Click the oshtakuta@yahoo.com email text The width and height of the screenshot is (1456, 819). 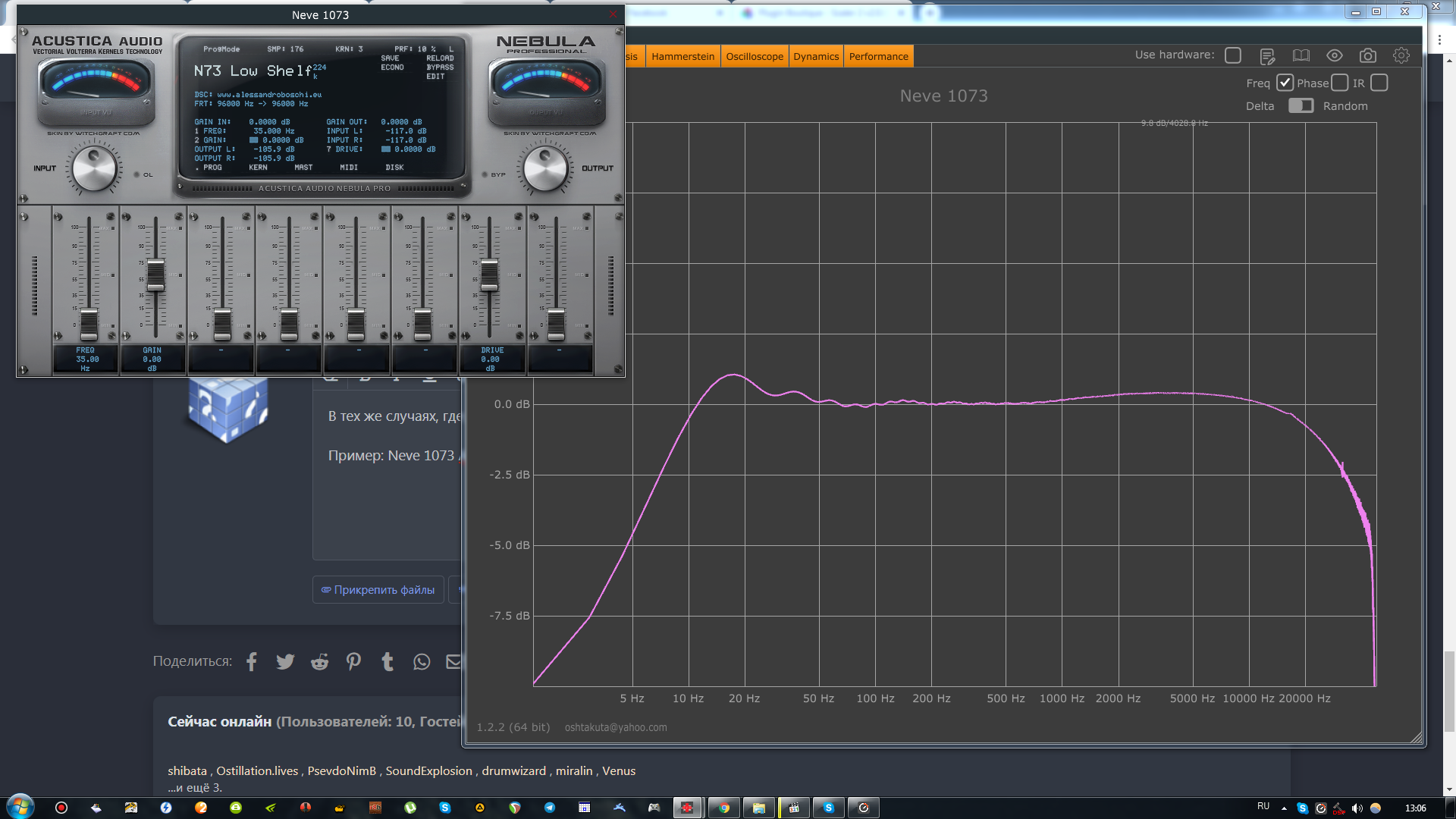click(616, 727)
